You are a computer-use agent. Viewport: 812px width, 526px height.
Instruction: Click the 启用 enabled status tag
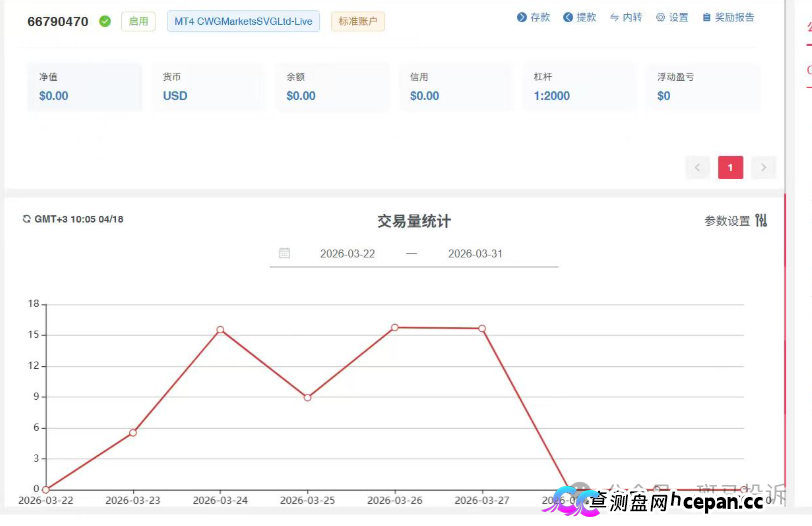click(x=138, y=21)
